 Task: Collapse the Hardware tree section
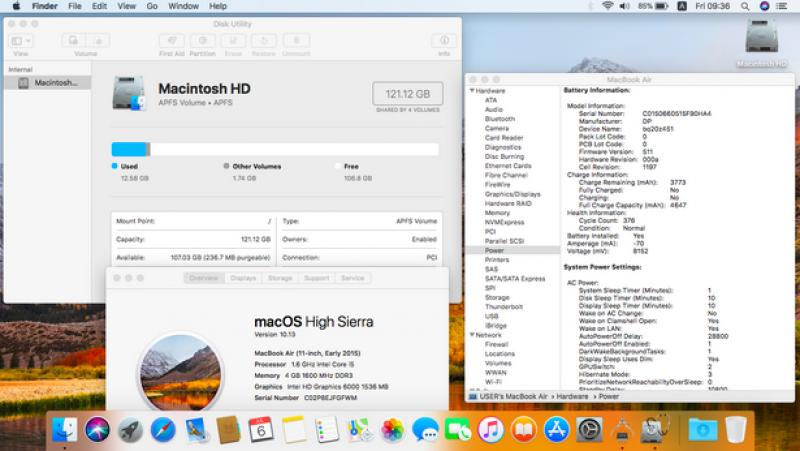tap(471, 91)
